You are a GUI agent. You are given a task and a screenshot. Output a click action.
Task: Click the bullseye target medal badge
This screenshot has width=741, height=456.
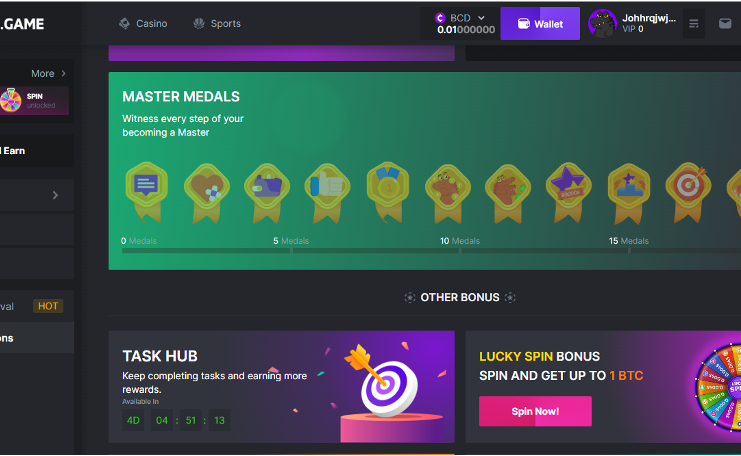coord(689,192)
